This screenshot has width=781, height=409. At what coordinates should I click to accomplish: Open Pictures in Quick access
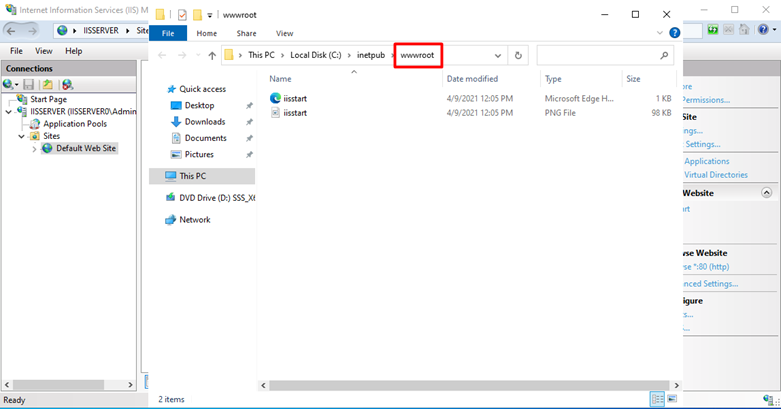point(199,155)
